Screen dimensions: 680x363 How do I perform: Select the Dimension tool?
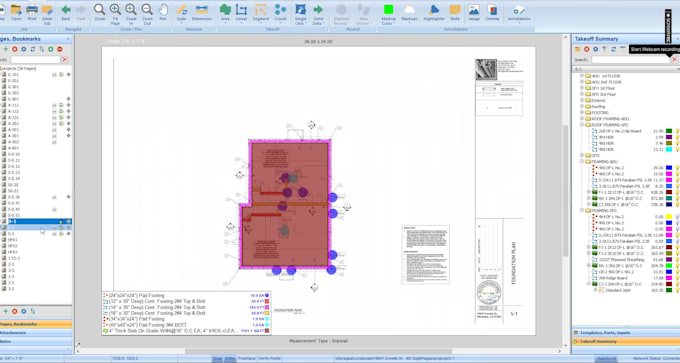click(202, 12)
